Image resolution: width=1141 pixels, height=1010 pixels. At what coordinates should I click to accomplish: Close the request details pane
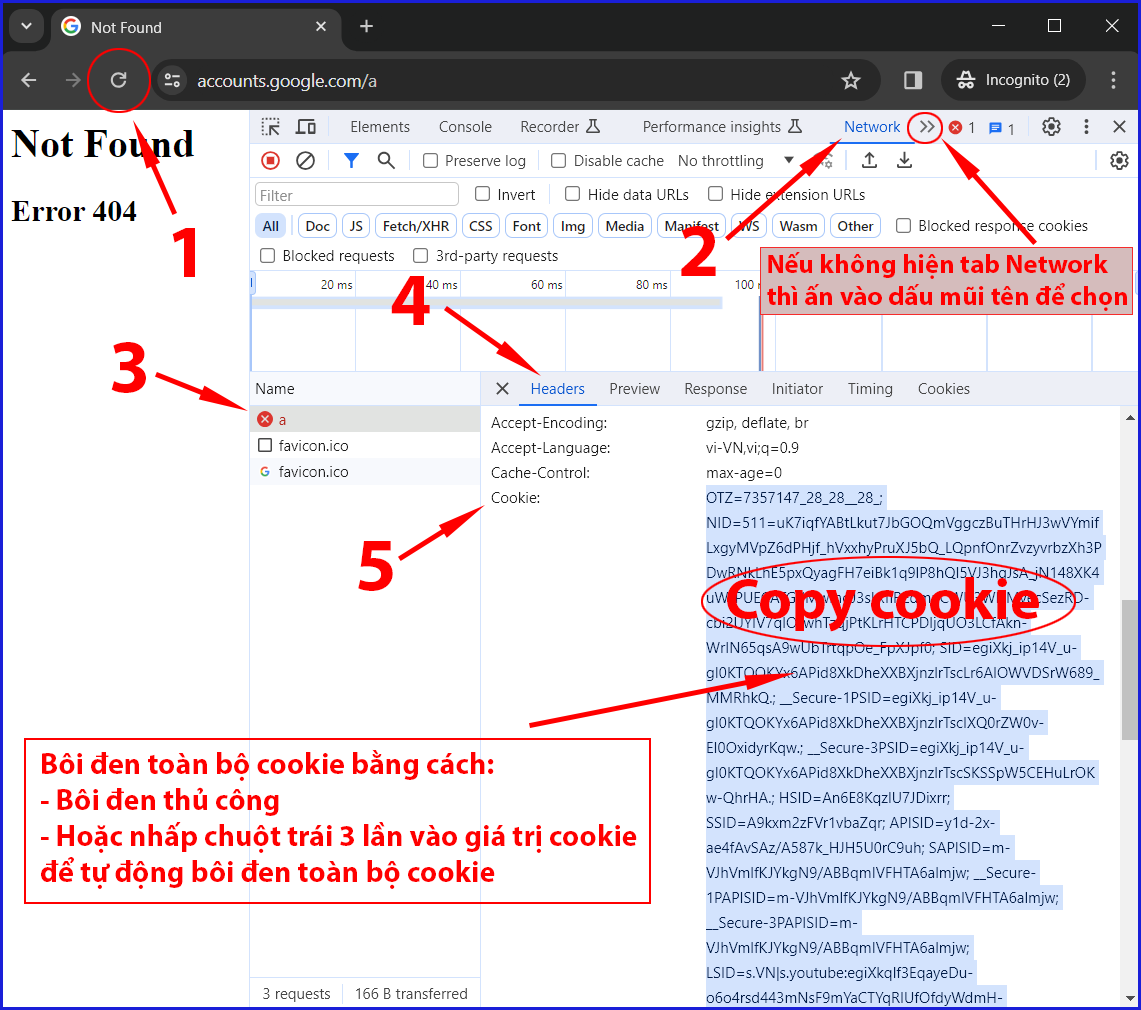[502, 389]
